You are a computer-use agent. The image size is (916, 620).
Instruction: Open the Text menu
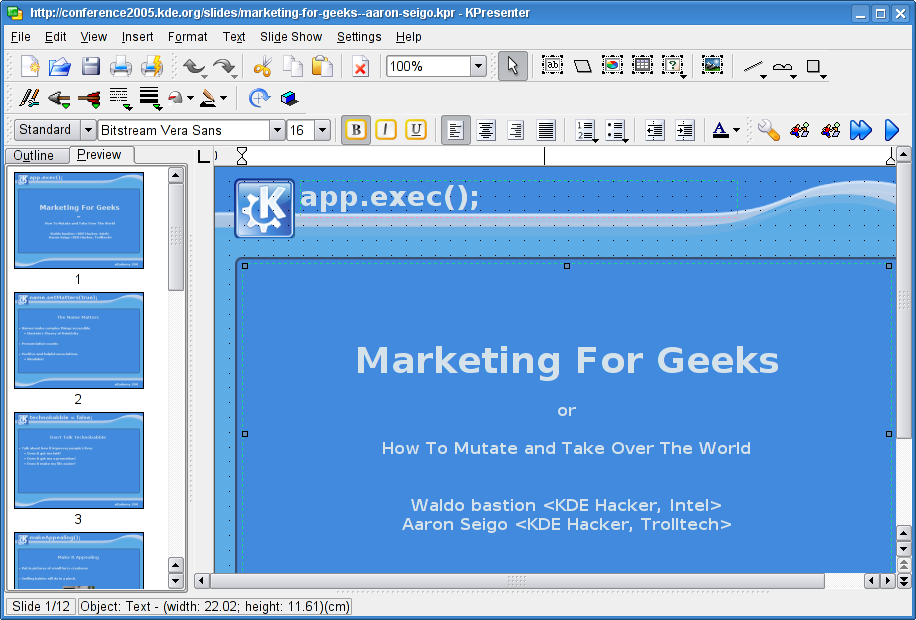point(234,37)
